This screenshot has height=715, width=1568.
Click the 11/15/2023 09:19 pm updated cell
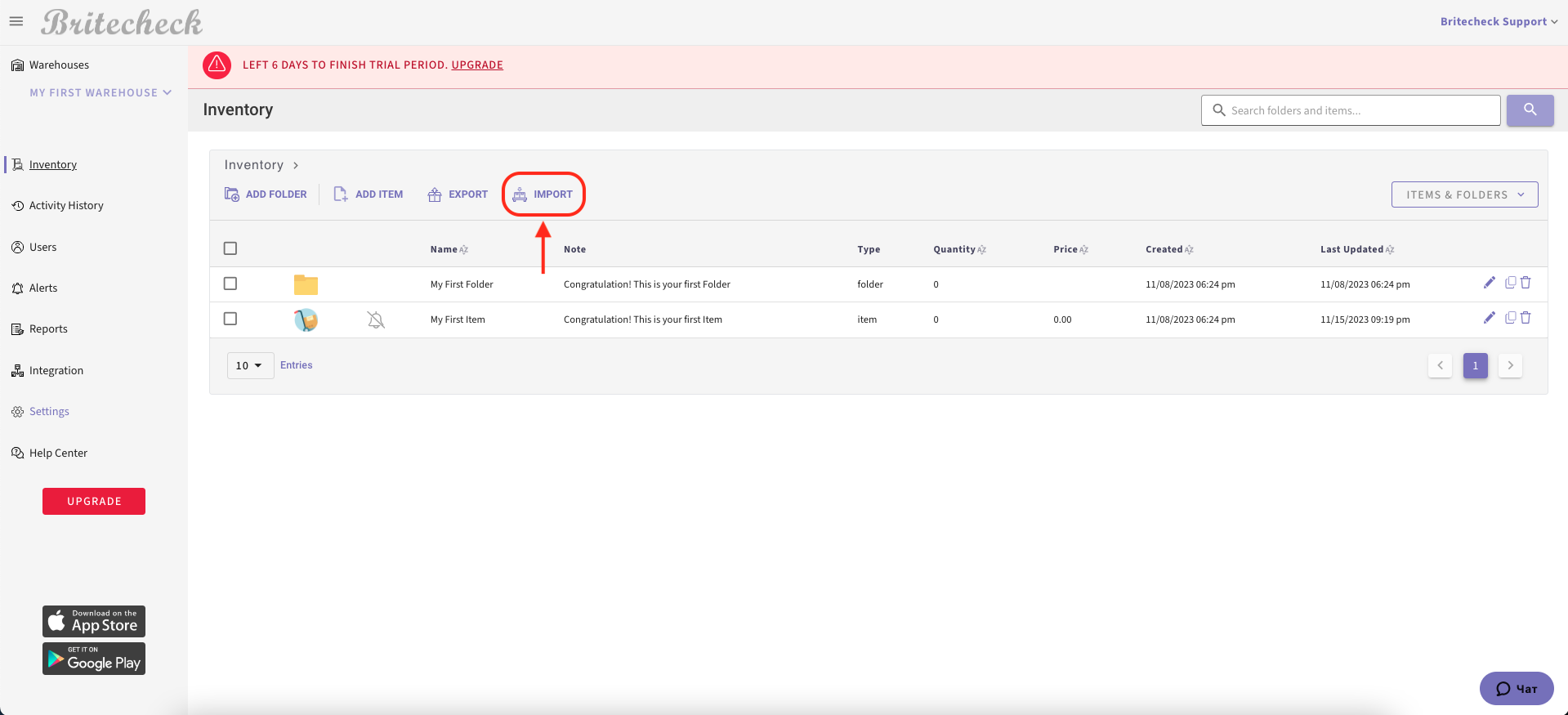(x=1365, y=320)
